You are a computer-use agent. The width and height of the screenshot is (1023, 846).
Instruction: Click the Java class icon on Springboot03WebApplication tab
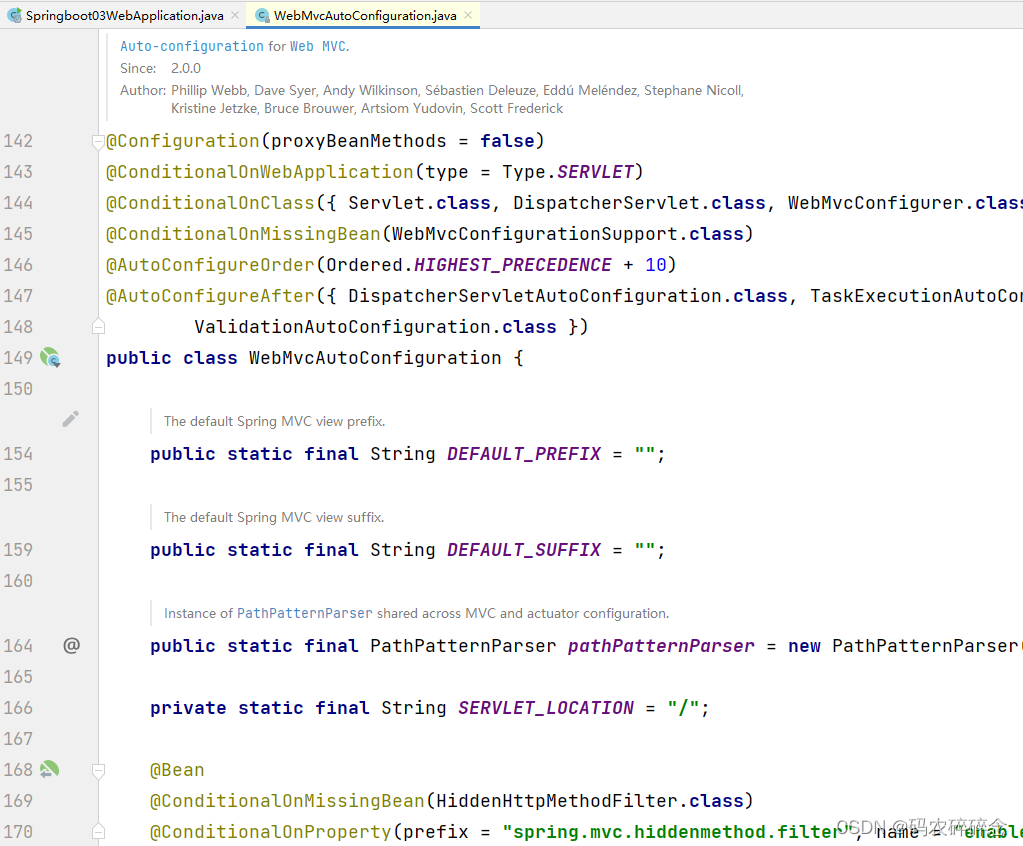pyautogui.click(x=14, y=15)
